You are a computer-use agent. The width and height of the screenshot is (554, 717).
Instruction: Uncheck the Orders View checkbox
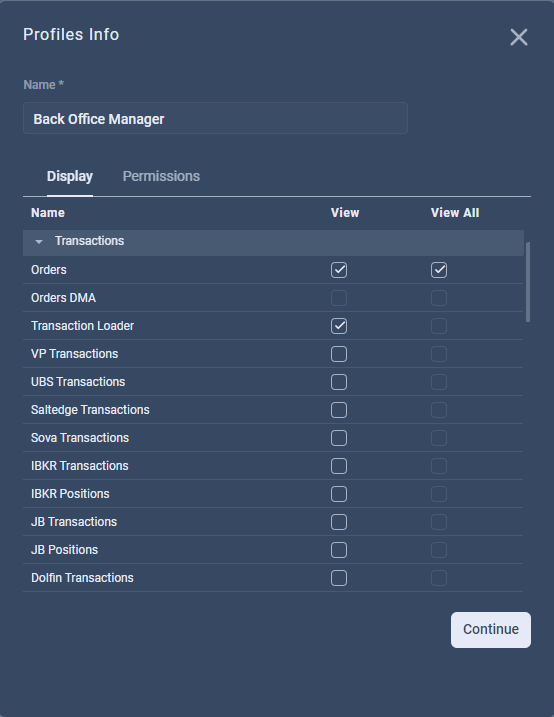click(339, 270)
